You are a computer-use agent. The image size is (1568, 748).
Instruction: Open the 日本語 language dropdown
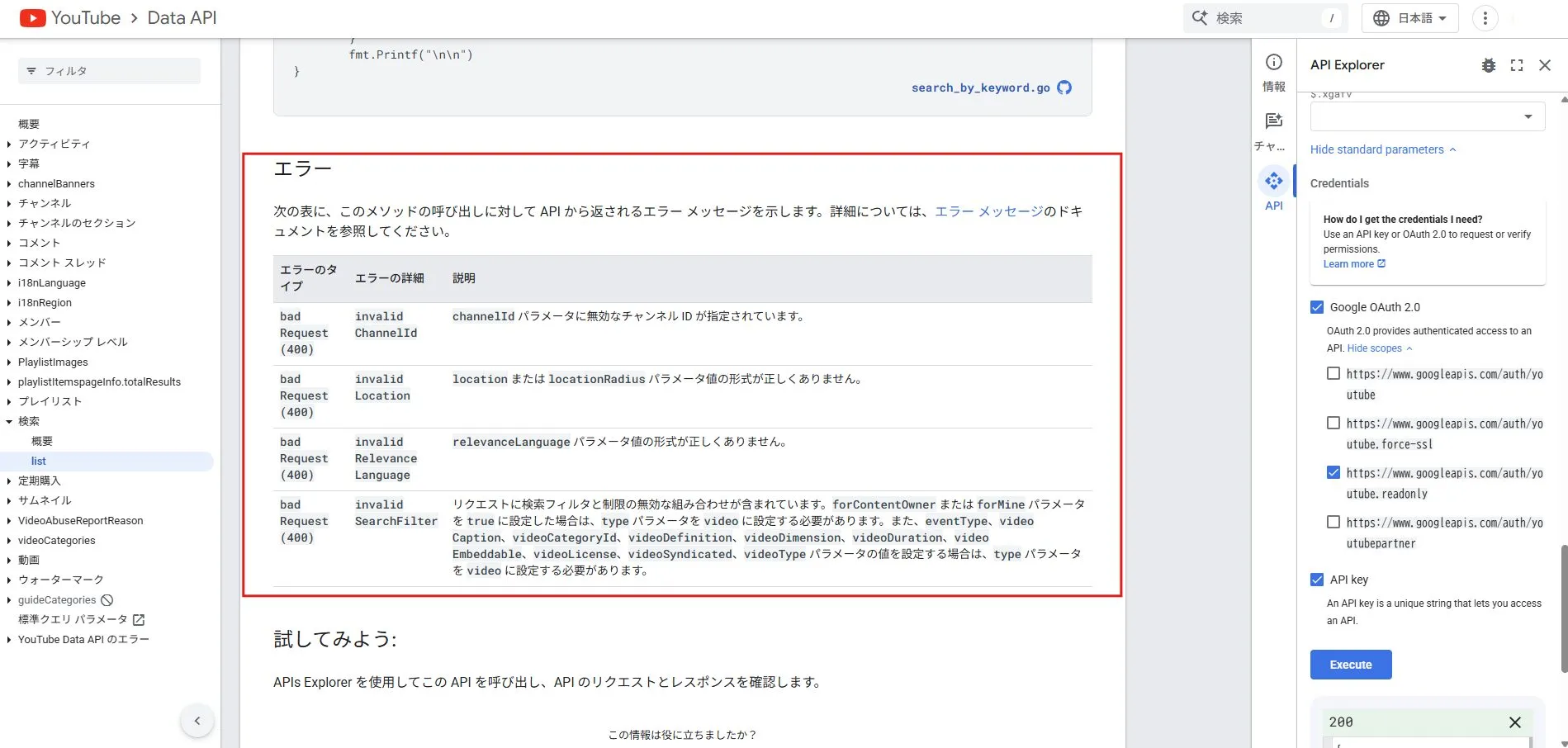pyautogui.click(x=1410, y=18)
